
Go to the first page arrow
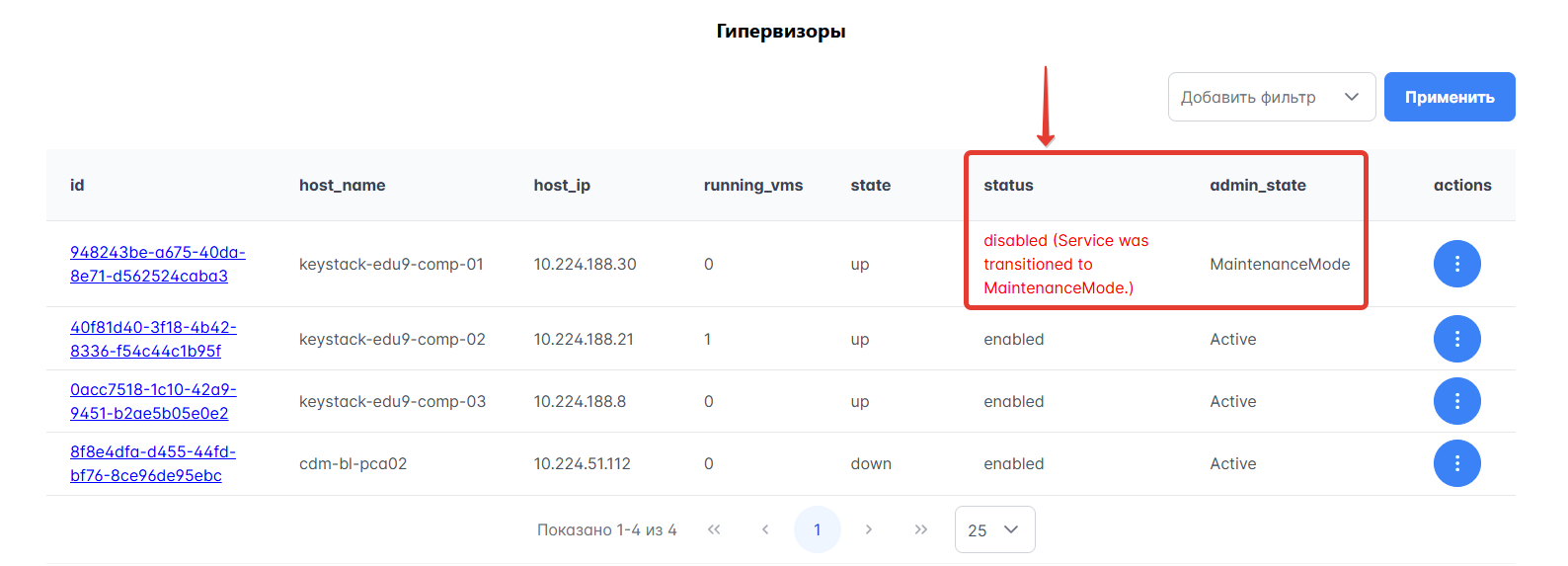(x=714, y=529)
